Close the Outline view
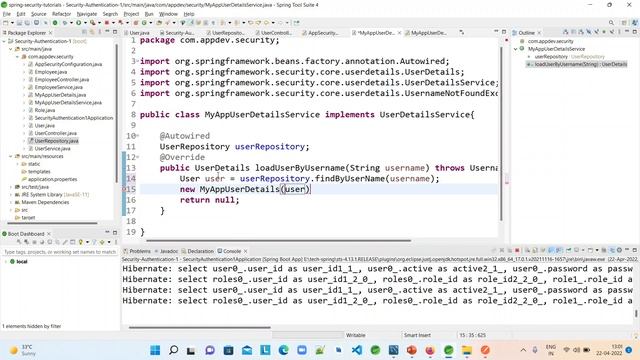640x360 pixels. (x=539, y=33)
